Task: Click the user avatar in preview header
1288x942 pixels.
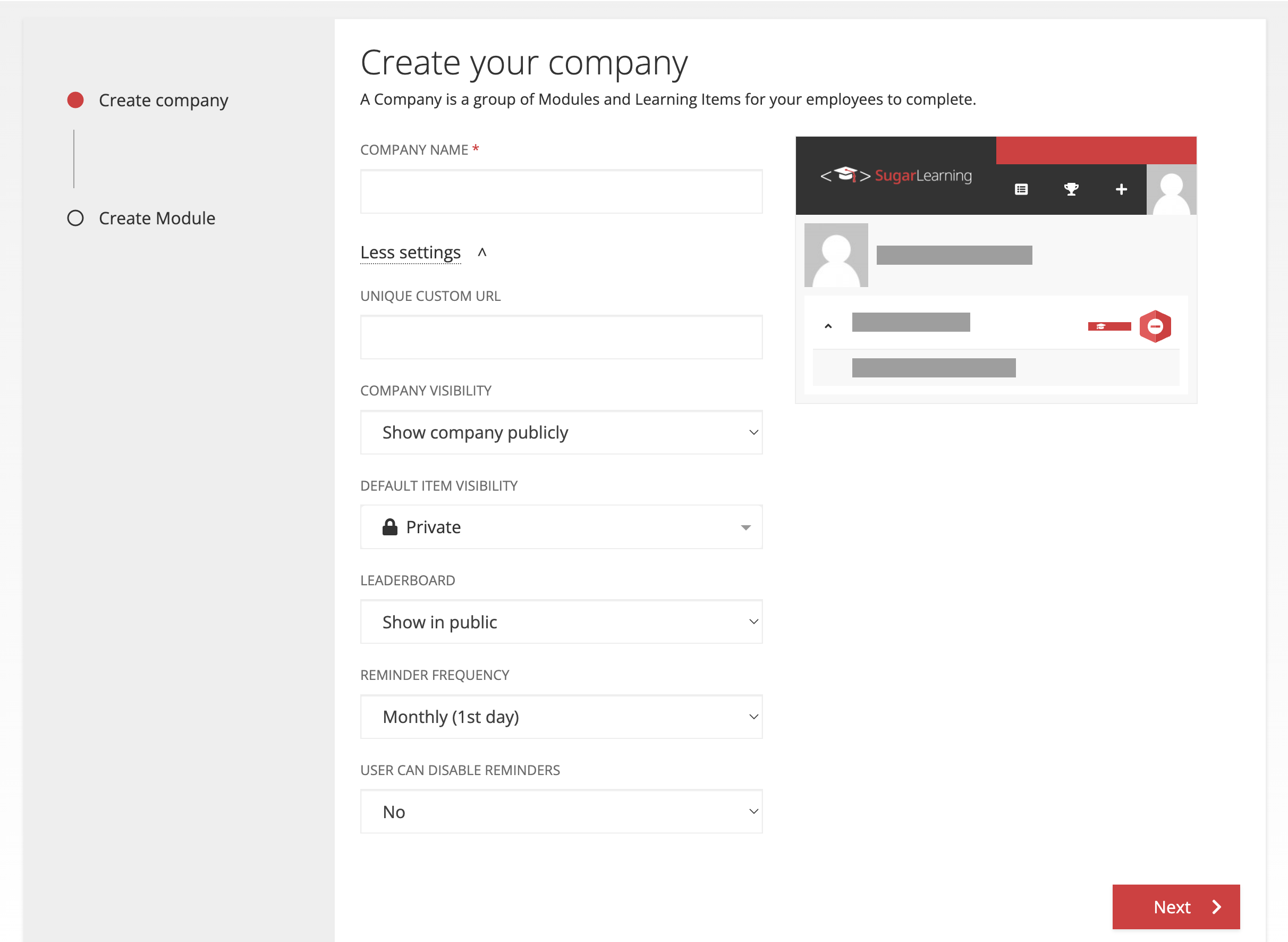Action: 1171,189
